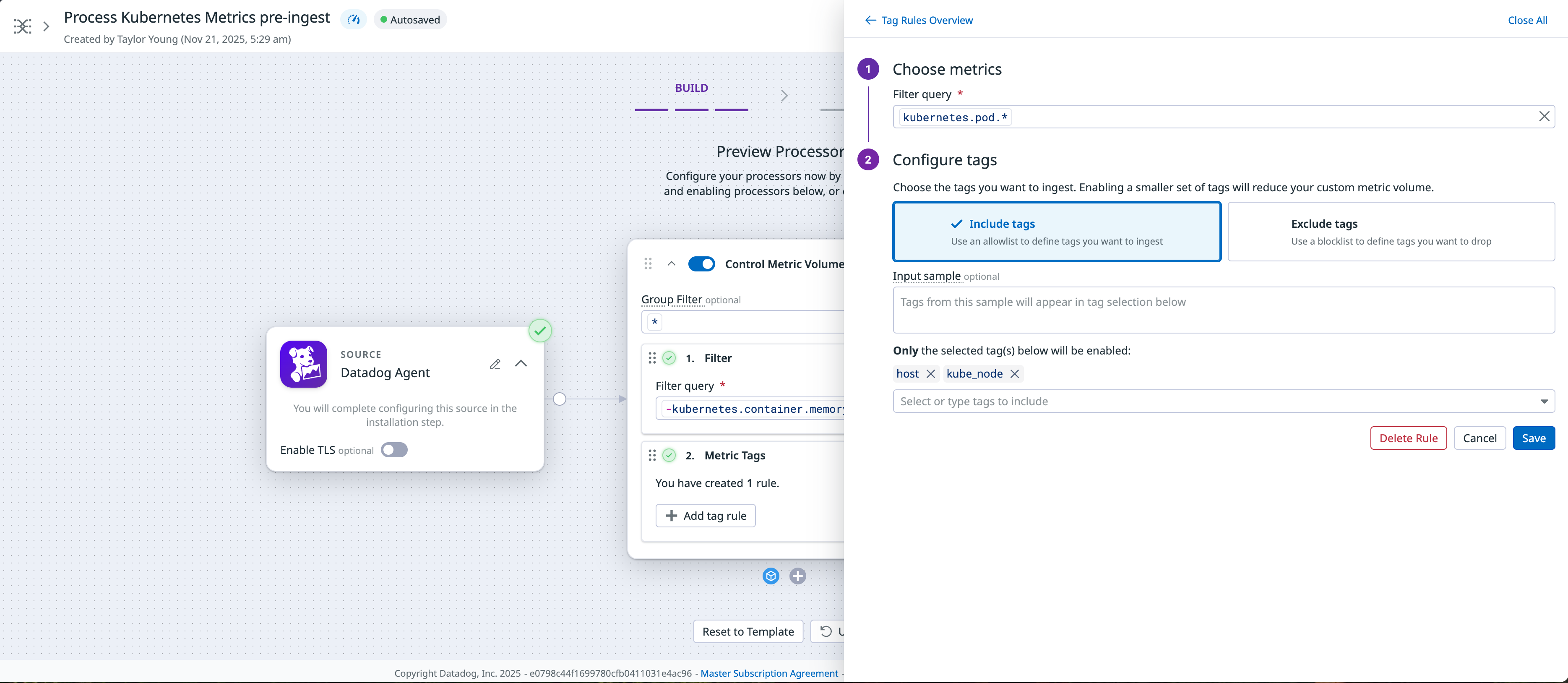The width and height of the screenshot is (1568, 683).
Task: Go to Tag Rules Overview
Action: tap(926, 20)
